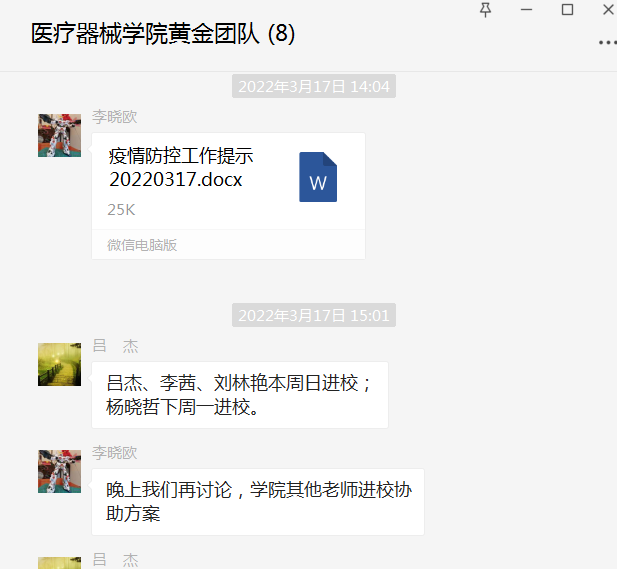Maximize the chat window
This screenshot has width=617, height=569.
click(x=567, y=10)
